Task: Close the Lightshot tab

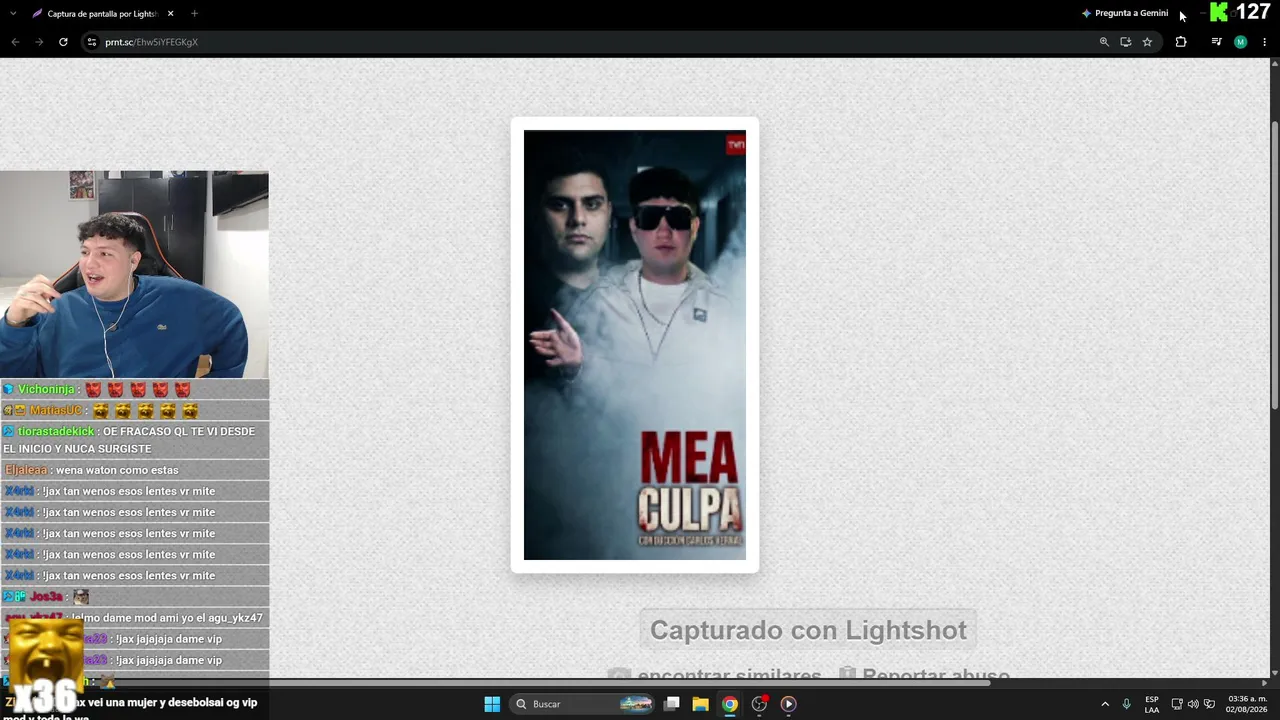Action: [170, 14]
